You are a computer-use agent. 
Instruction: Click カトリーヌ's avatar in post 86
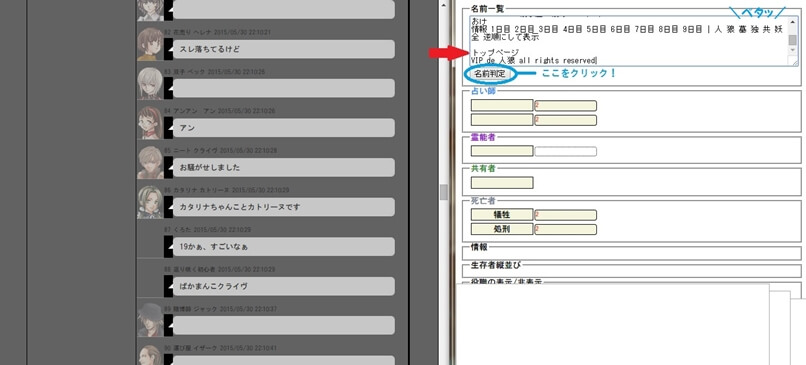point(150,203)
